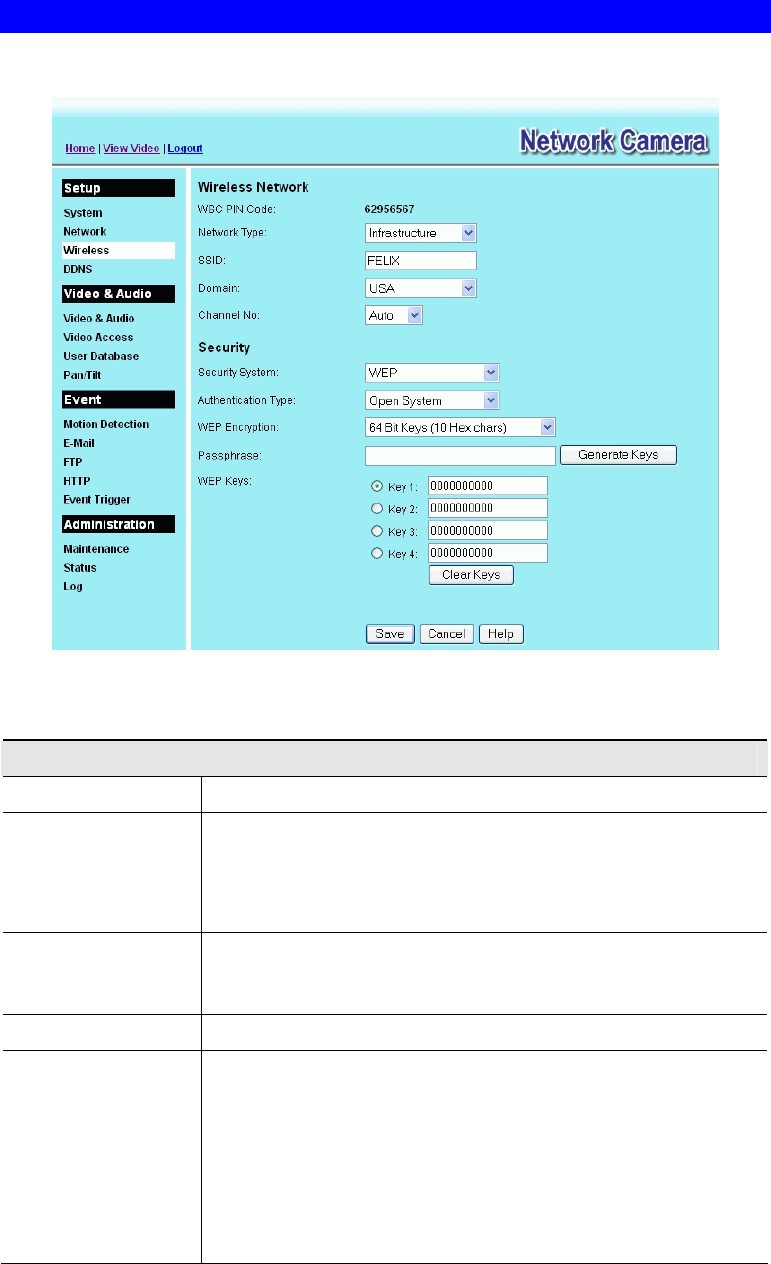Open the Authentication Type dropdown
Image resolution: width=771 pixels, height=1264 pixels.
[x=432, y=400]
